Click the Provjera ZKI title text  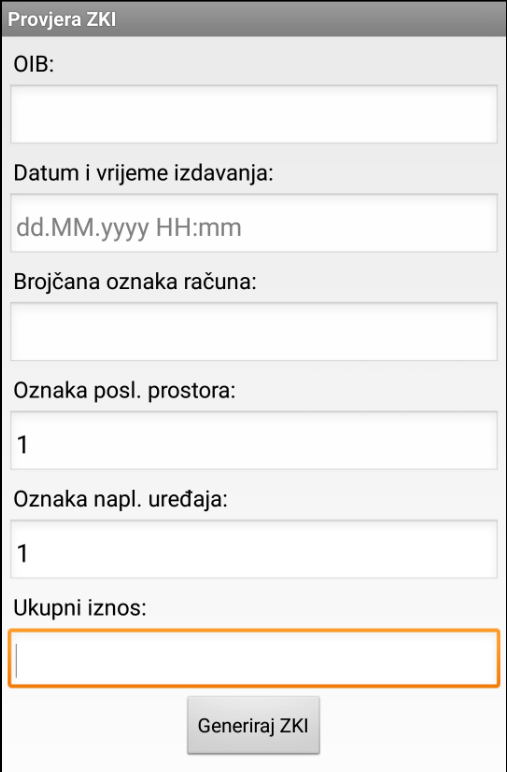(62, 20)
